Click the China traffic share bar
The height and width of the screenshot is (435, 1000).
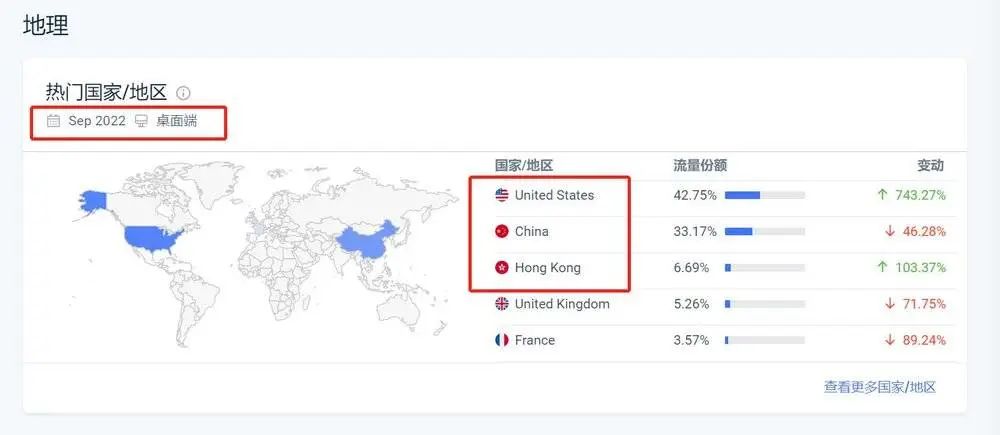pos(764,231)
